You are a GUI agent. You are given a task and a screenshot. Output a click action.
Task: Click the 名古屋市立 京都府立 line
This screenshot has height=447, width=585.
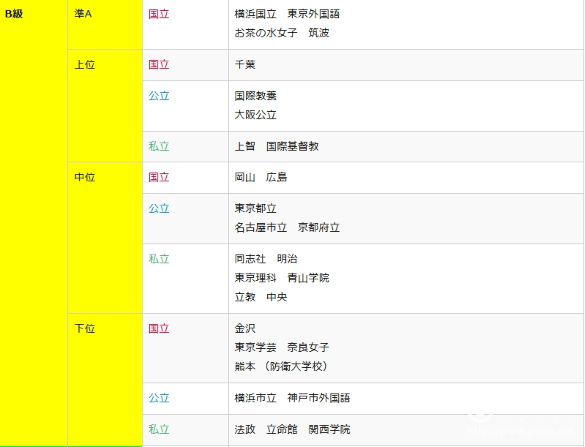point(287,227)
